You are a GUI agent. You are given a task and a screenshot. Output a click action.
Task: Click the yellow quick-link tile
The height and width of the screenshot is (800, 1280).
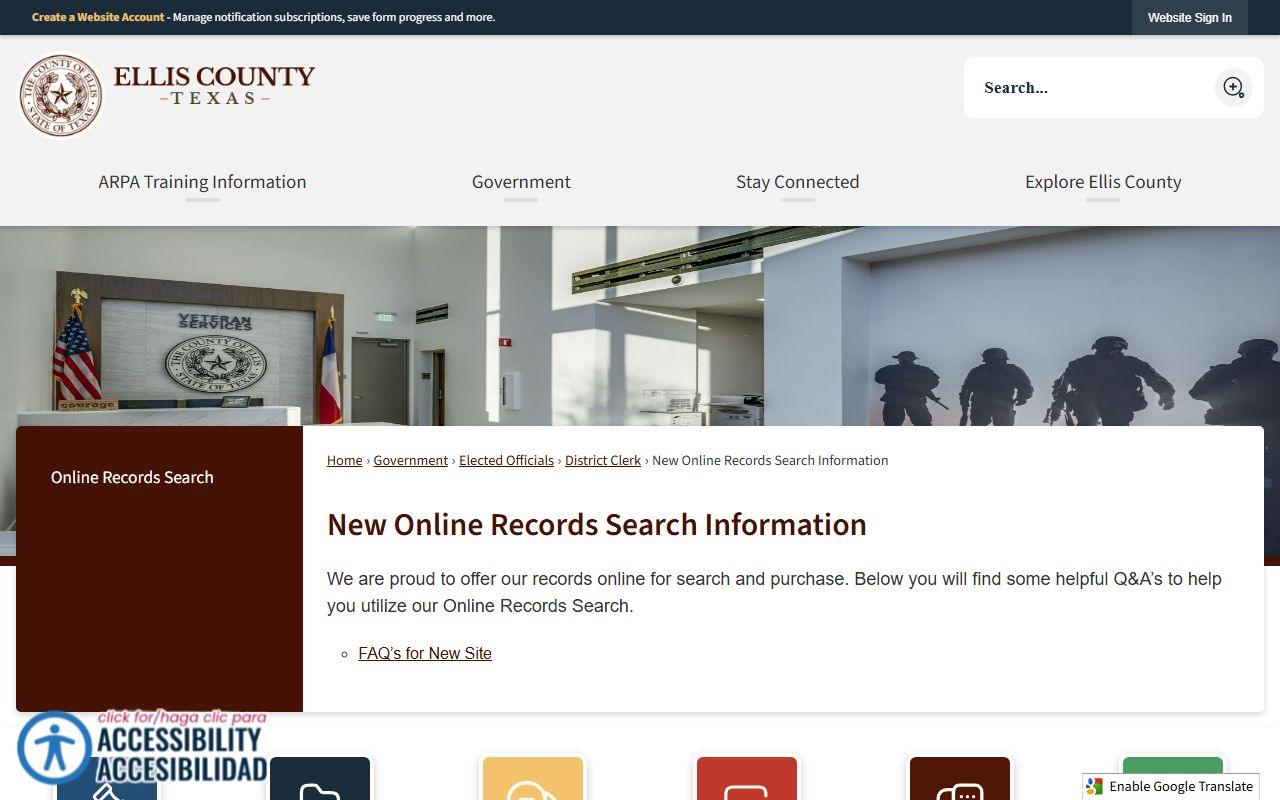coord(532,778)
